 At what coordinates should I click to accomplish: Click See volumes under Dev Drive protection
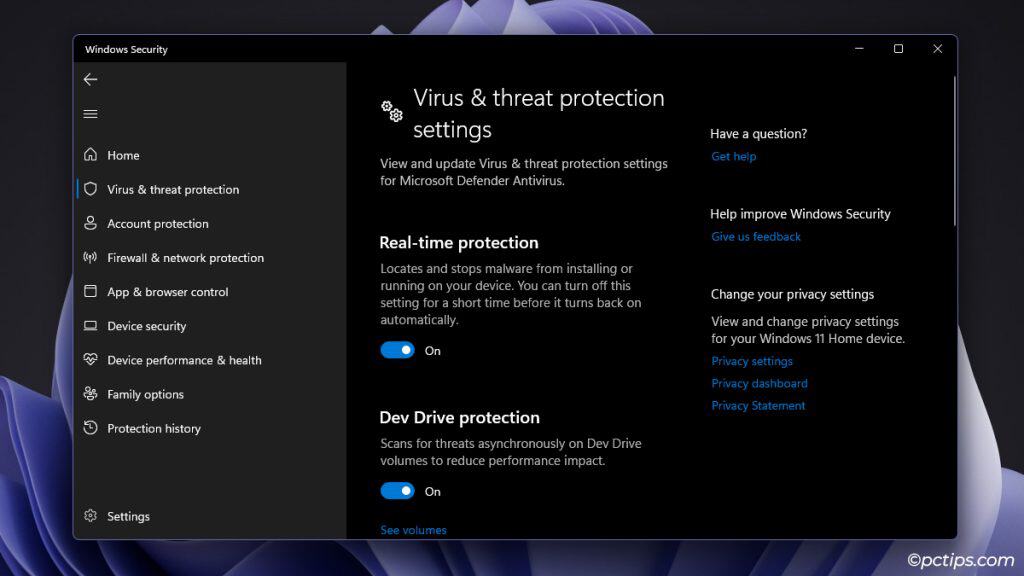(x=413, y=530)
